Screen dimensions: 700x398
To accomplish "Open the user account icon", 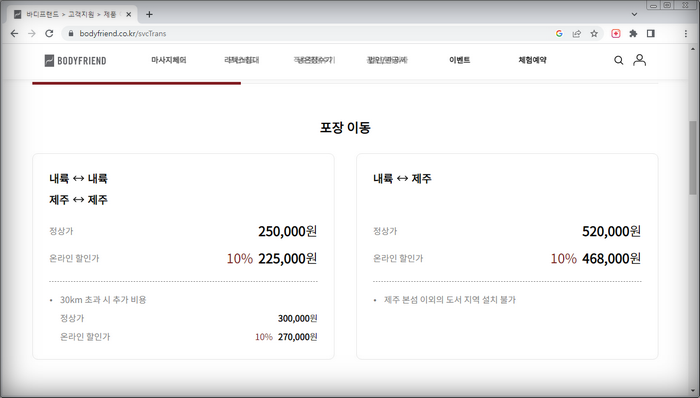I will [x=639, y=60].
